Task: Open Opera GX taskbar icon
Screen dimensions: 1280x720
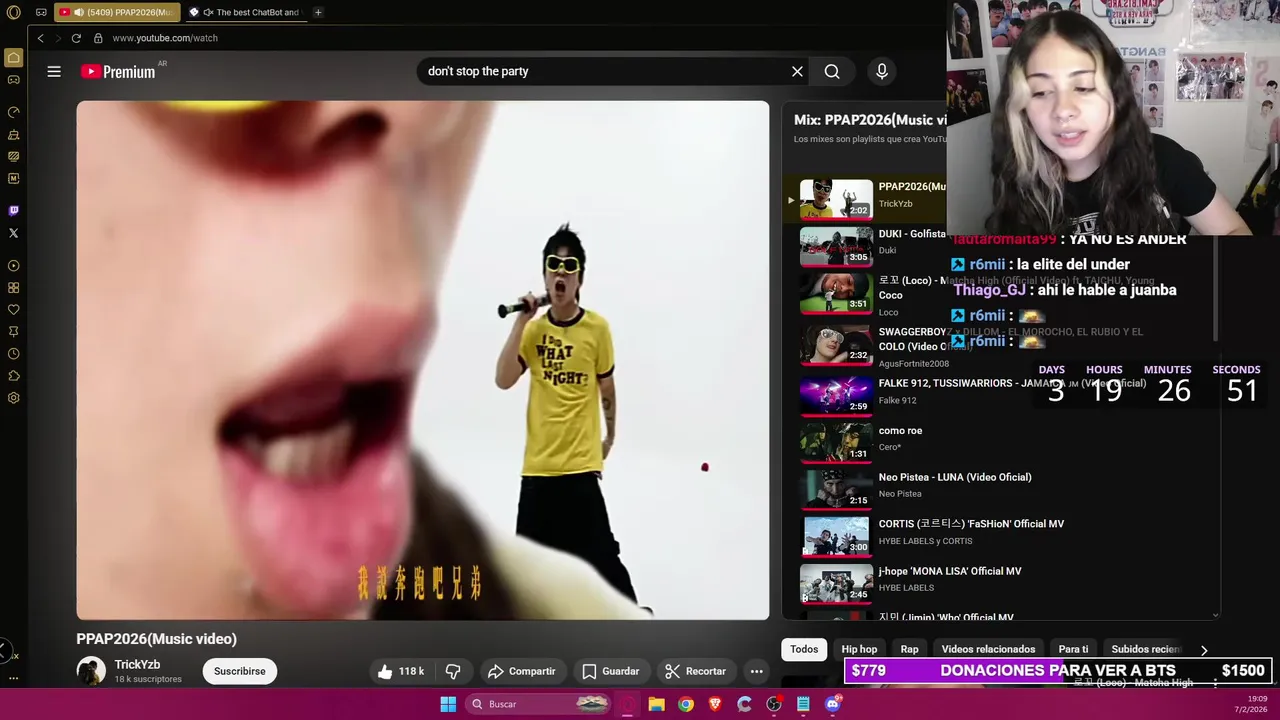Action: pos(627,704)
